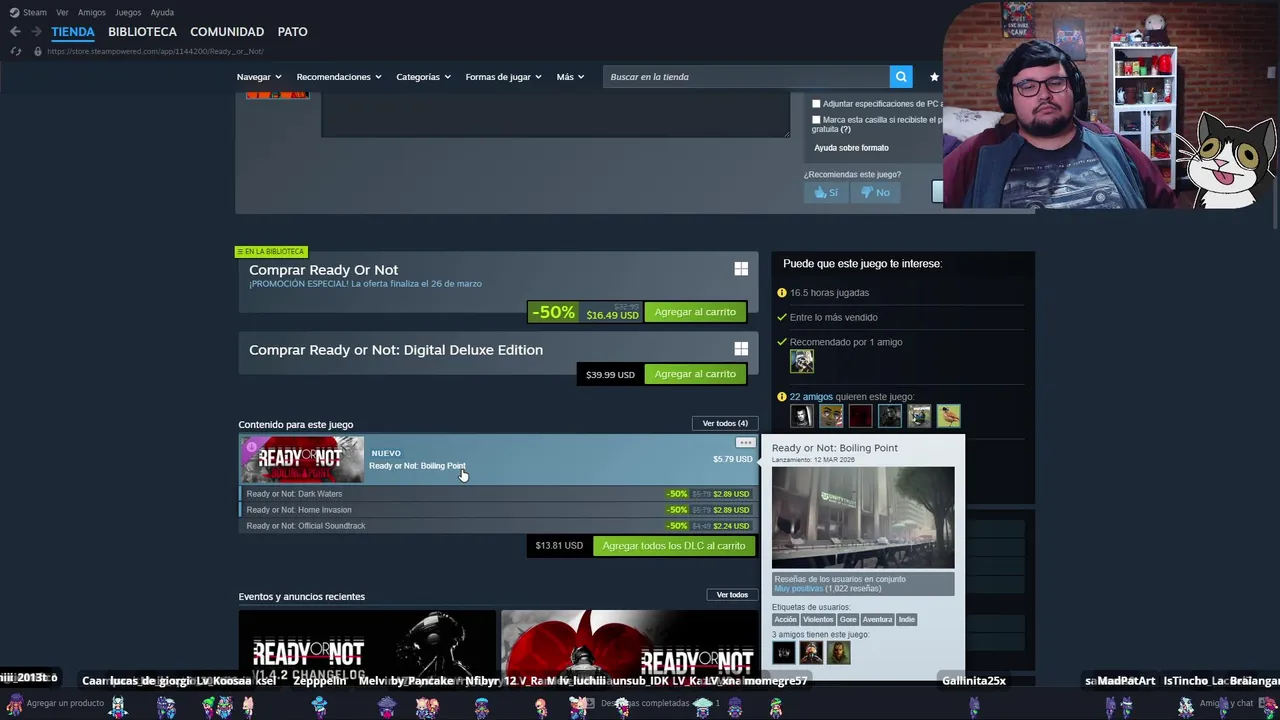Image resolution: width=1280 pixels, height=720 pixels.
Task: Click the Indie user tag
Action: pos(906,619)
